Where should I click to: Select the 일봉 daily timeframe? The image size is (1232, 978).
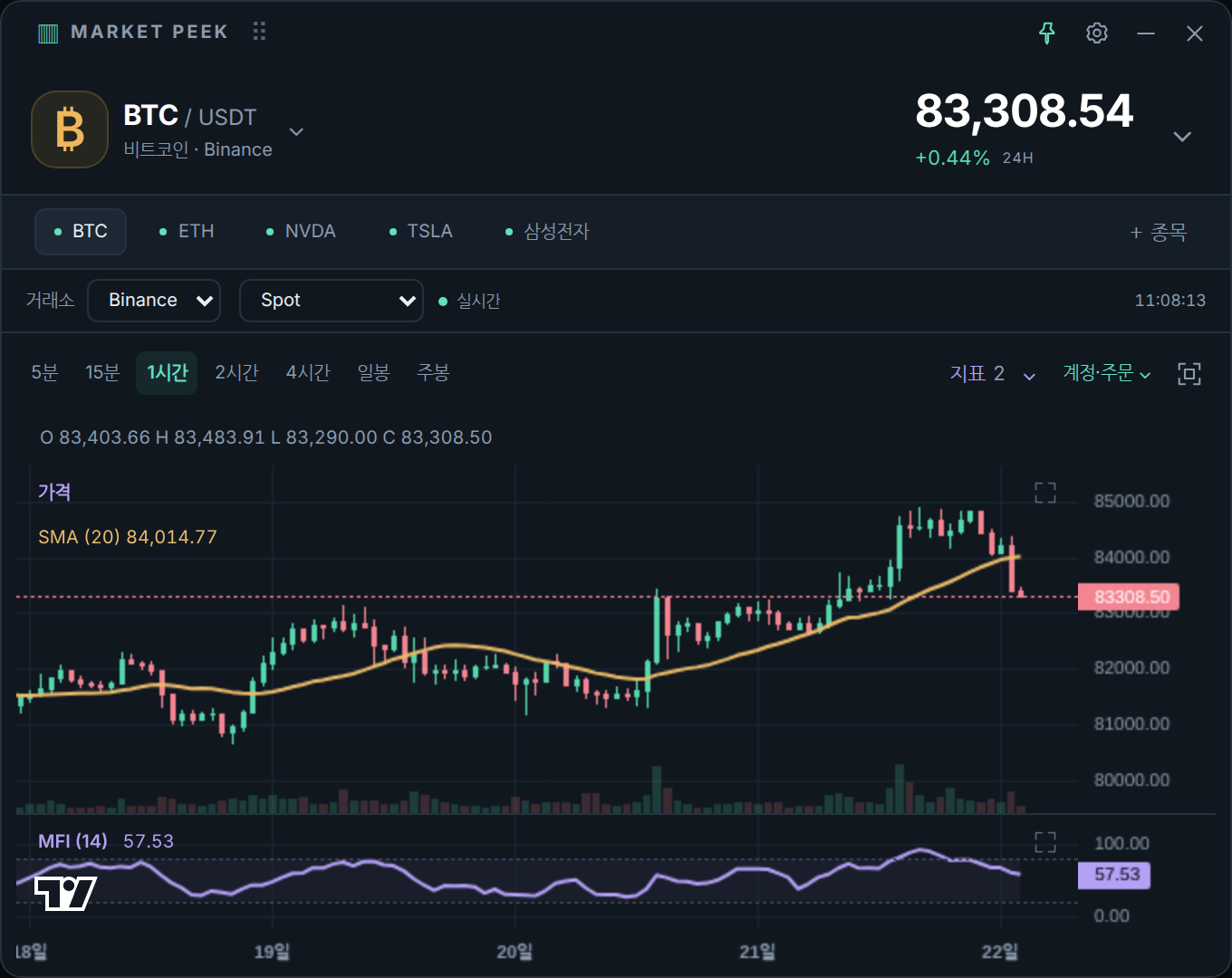click(x=373, y=373)
